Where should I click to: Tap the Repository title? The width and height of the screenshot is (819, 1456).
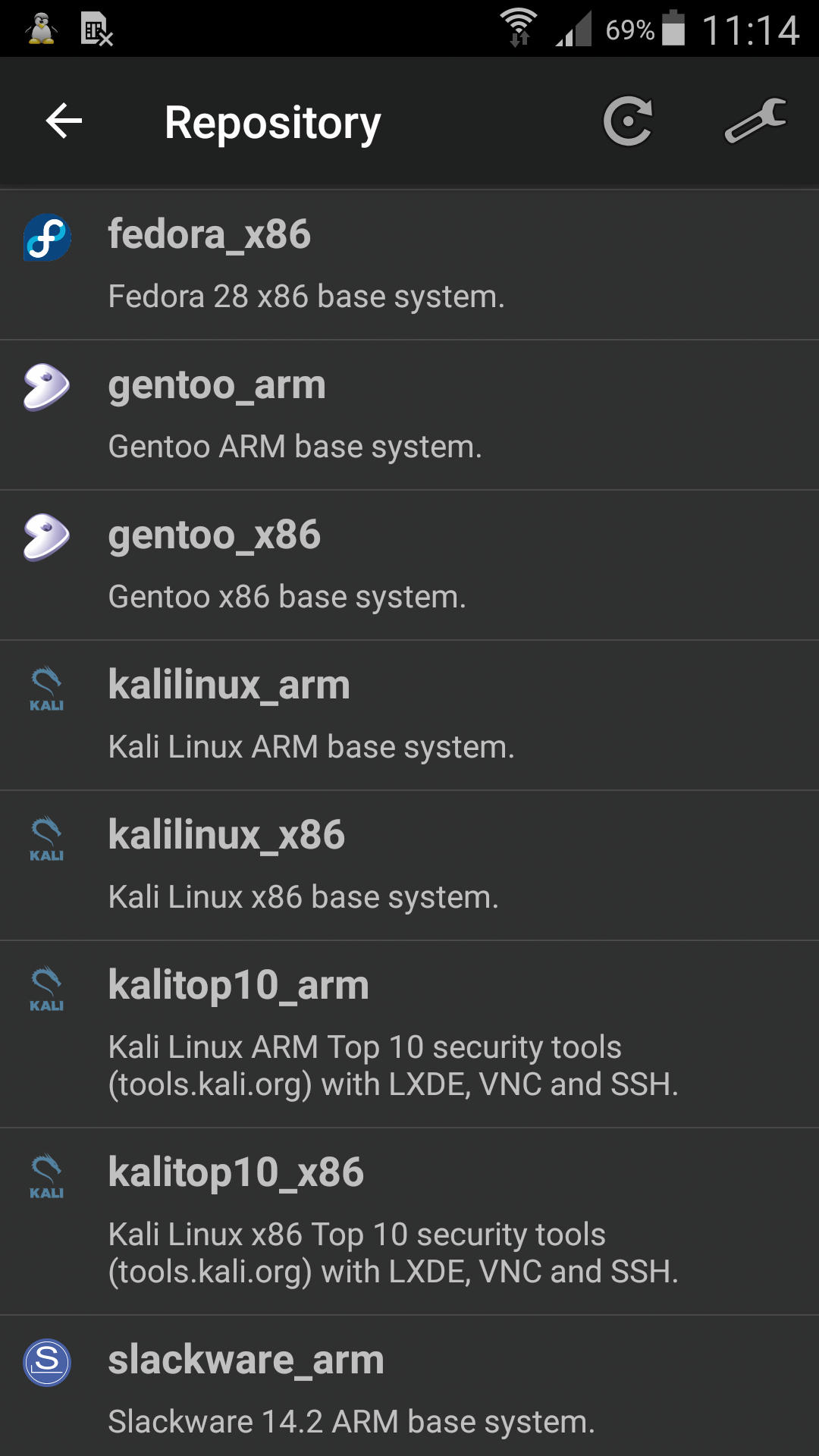[x=273, y=124]
